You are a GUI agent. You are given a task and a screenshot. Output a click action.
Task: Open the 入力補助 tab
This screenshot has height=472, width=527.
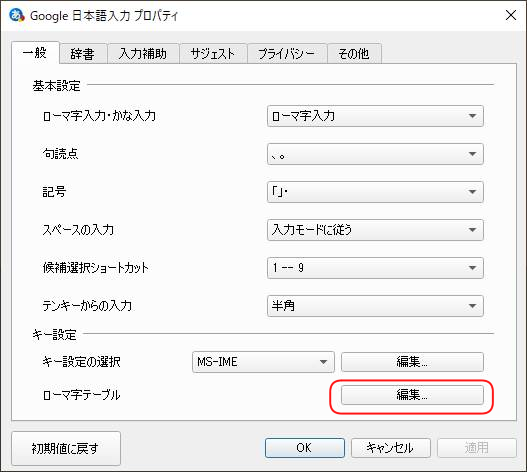143,54
